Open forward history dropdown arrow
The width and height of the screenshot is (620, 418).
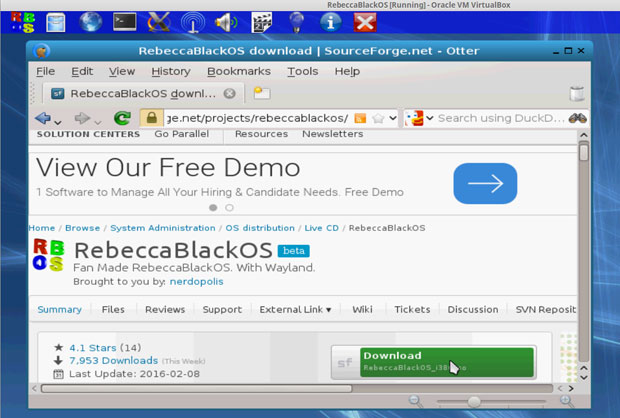click(x=98, y=122)
